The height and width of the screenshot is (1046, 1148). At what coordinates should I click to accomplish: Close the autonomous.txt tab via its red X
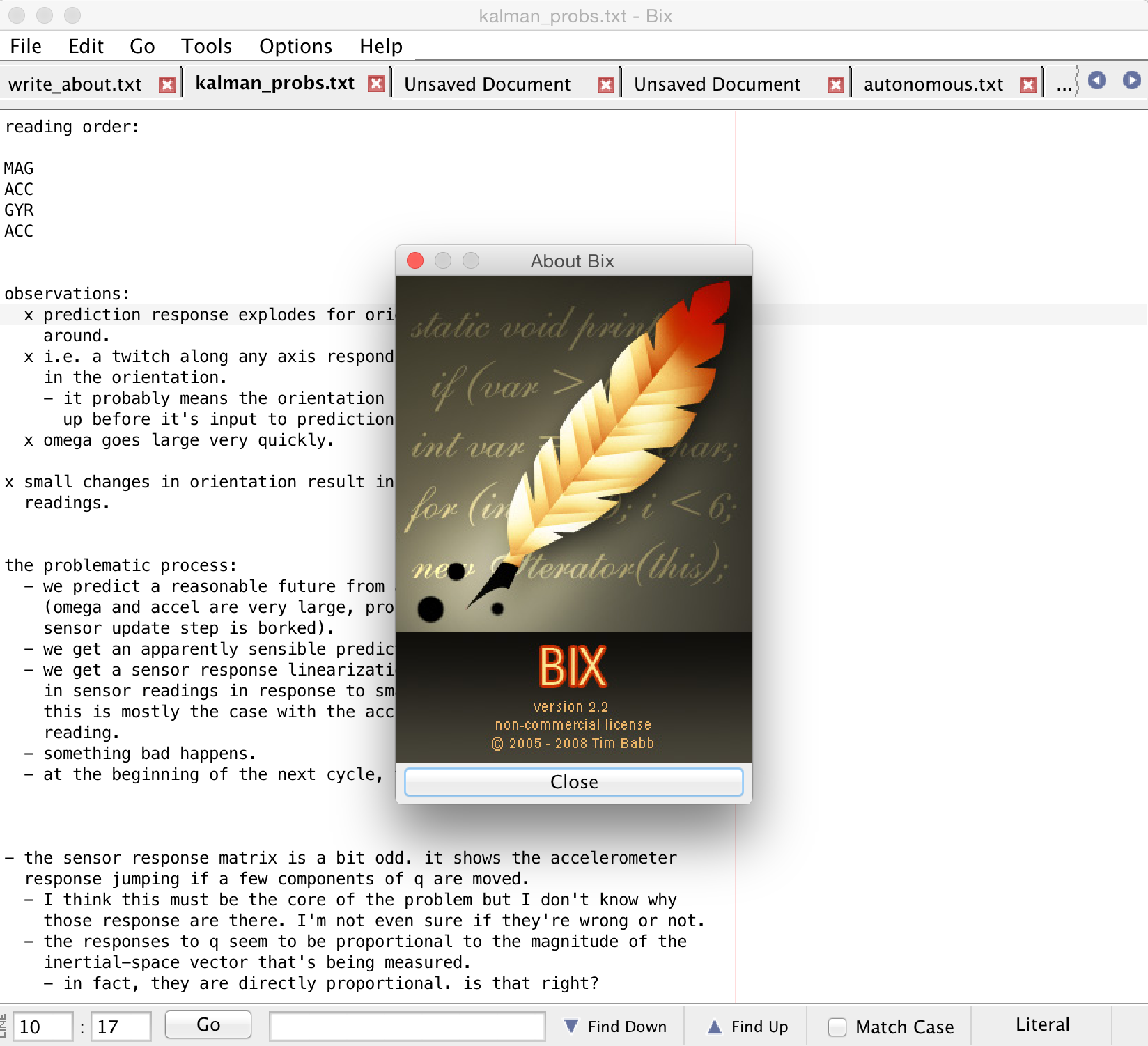1027,85
